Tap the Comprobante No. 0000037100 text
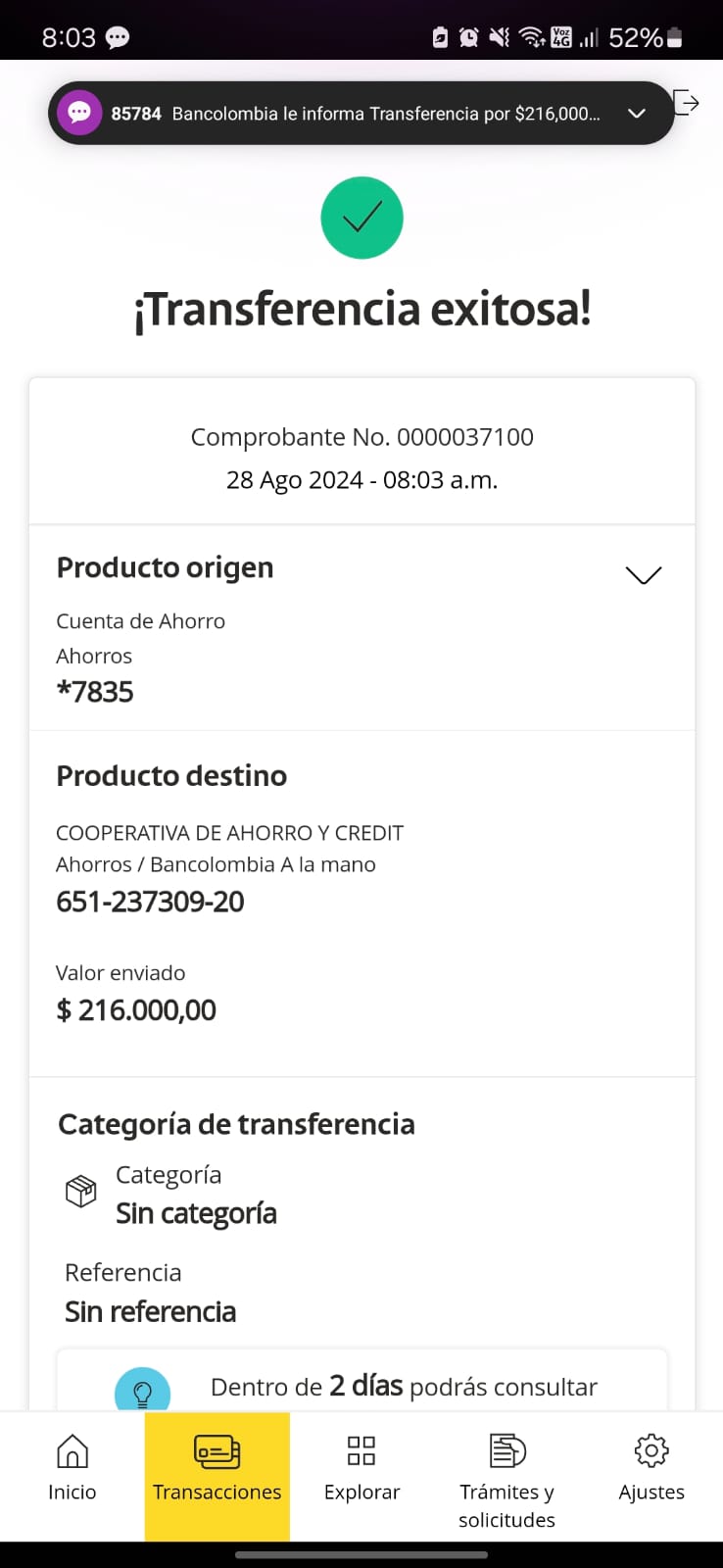This screenshot has height=1568, width=723. pyautogui.click(x=361, y=437)
